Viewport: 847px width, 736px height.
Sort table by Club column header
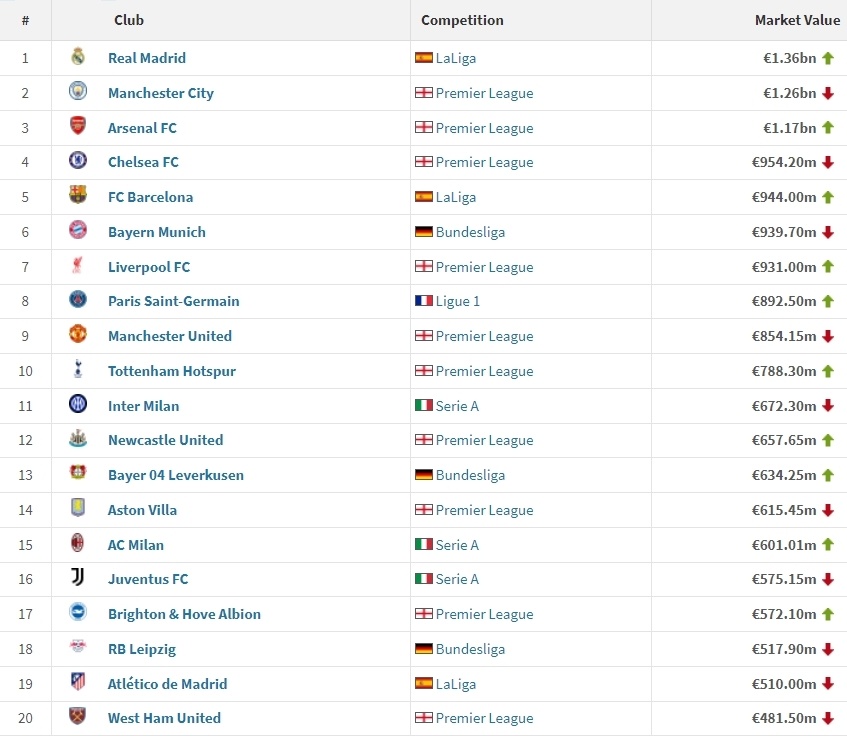129,20
